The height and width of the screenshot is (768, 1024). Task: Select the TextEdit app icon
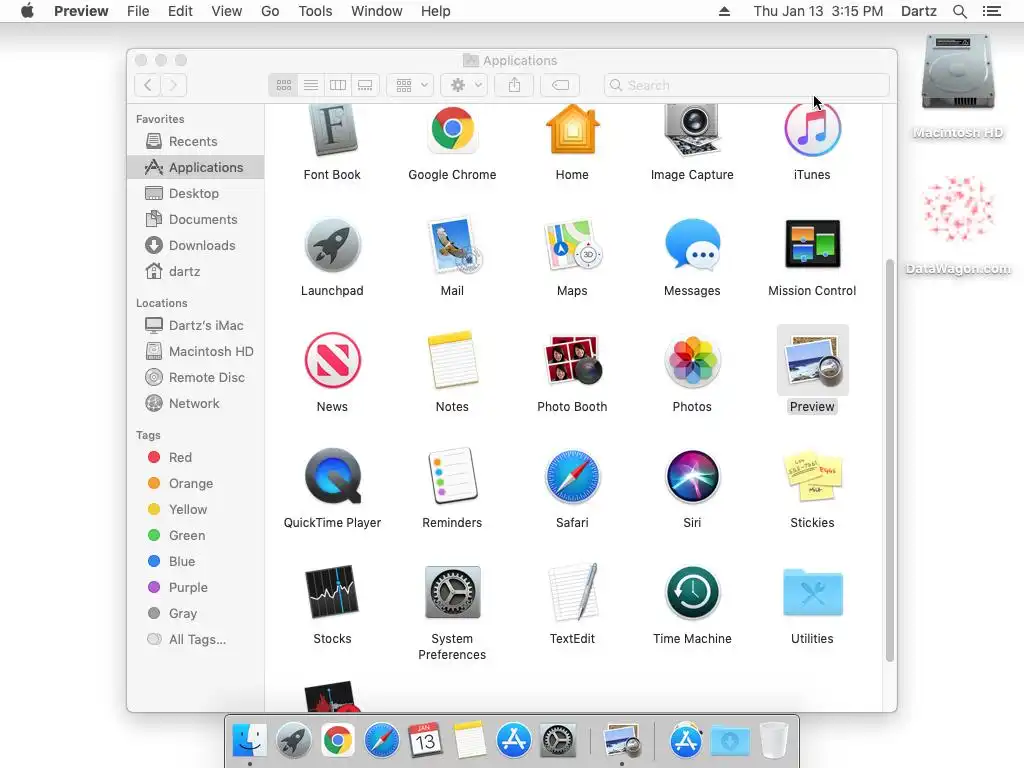tap(573, 592)
